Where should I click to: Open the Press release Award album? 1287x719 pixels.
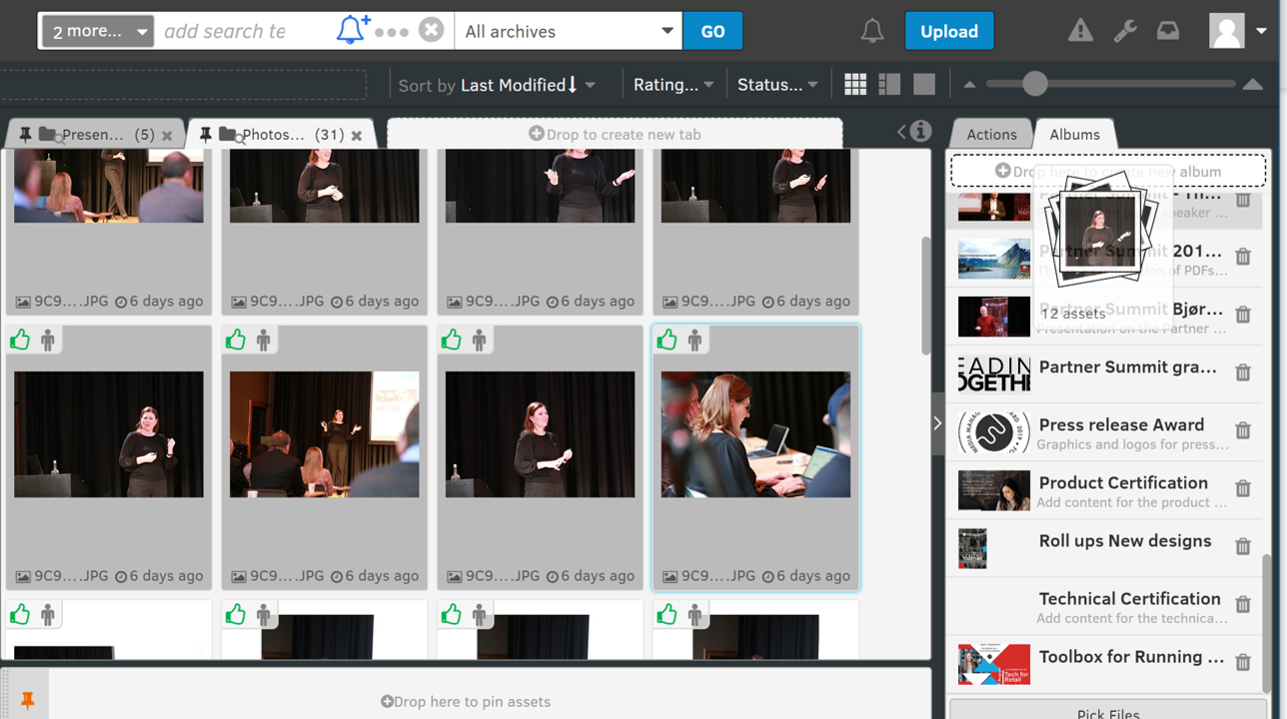1104,433
